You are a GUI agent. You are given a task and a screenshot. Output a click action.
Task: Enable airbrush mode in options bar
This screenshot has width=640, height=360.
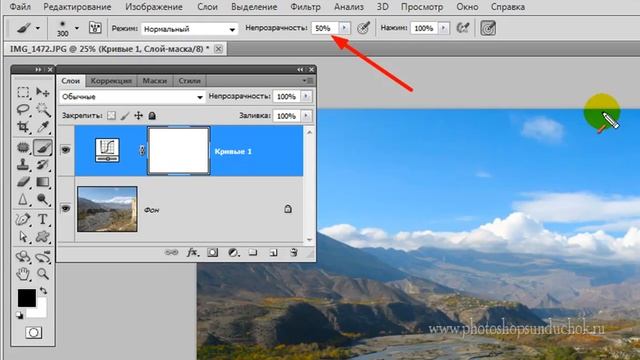point(463,28)
